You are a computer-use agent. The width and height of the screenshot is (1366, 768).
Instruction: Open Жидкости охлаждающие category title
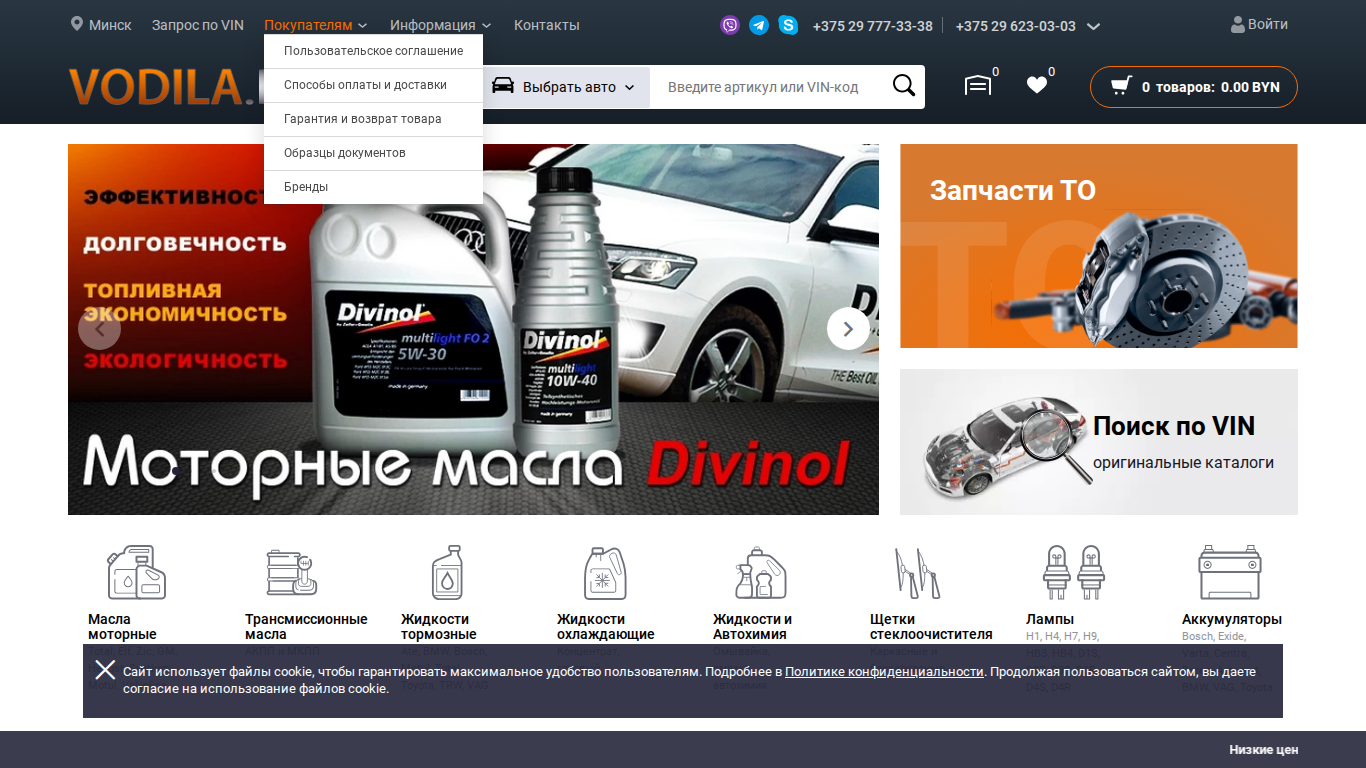click(x=606, y=627)
